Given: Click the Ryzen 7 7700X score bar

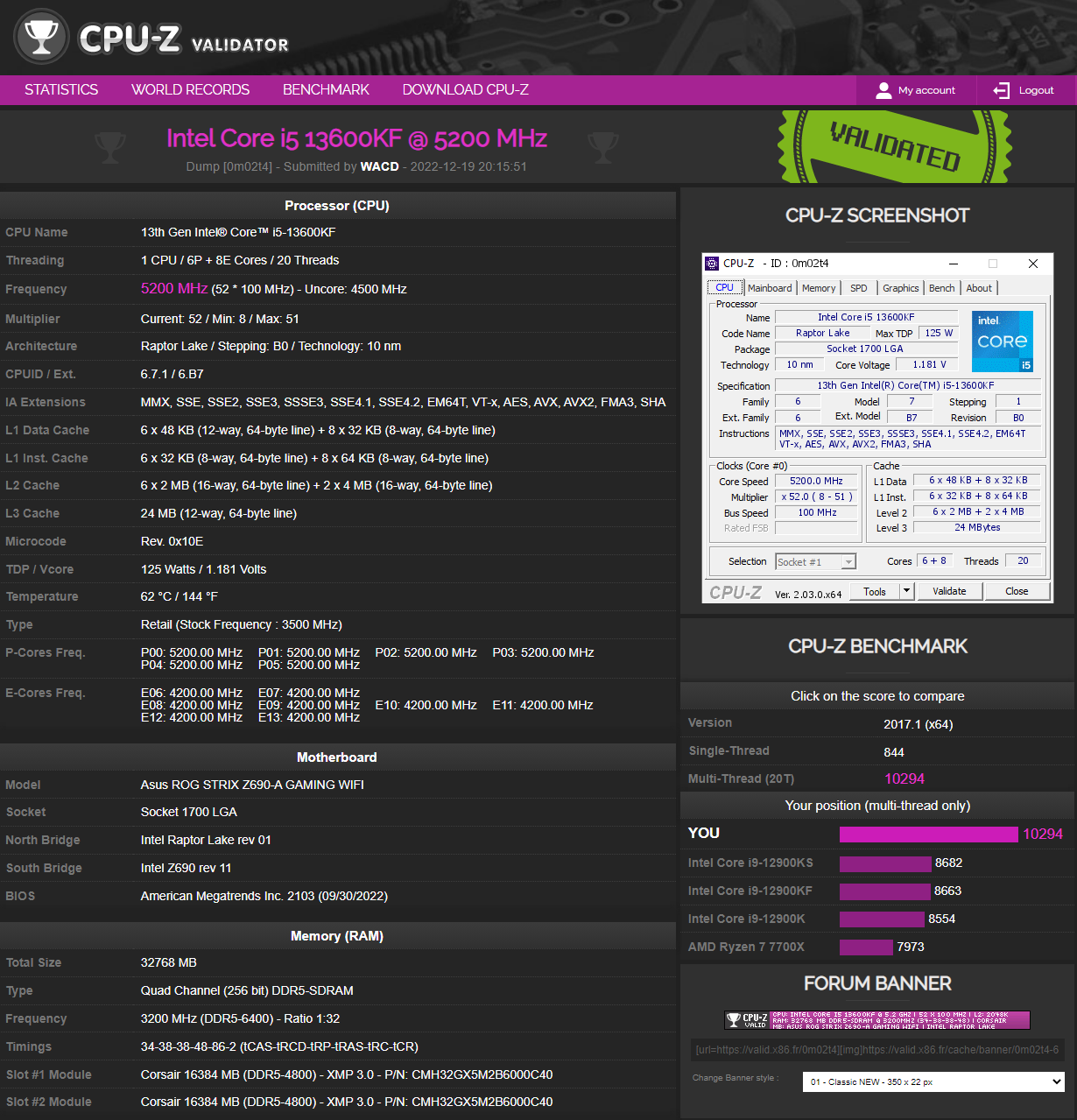Looking at the screenshot, I should (866, 947).
